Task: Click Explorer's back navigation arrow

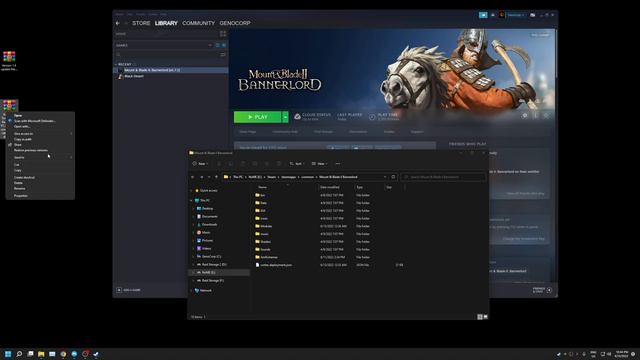Action: tap(193, 177)
